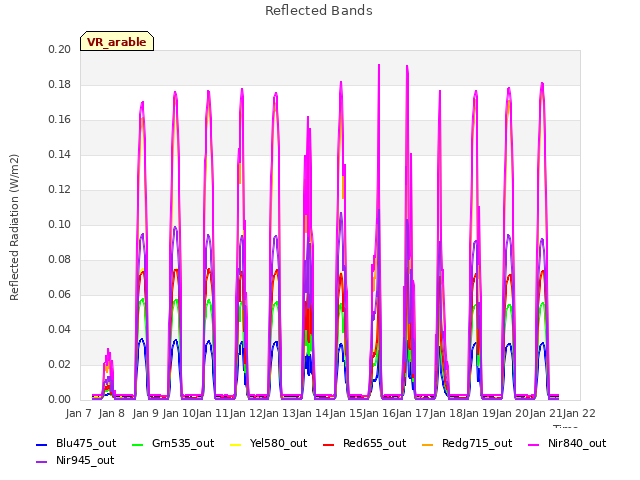Click the Jan 10 x-axis label
Screen dimensions: 640x480
[x=179, y=413]
